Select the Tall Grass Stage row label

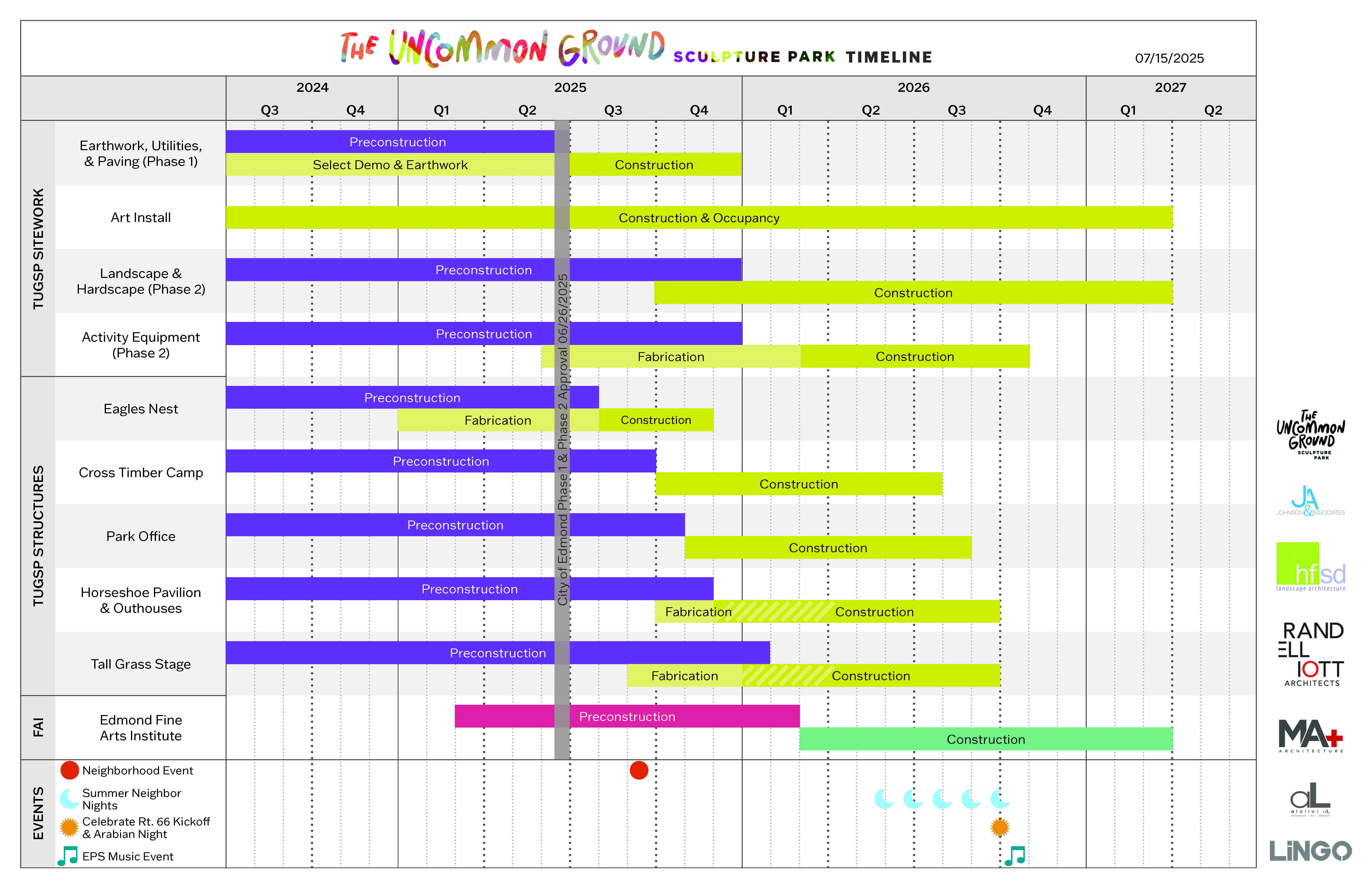(x=141, y=664)
